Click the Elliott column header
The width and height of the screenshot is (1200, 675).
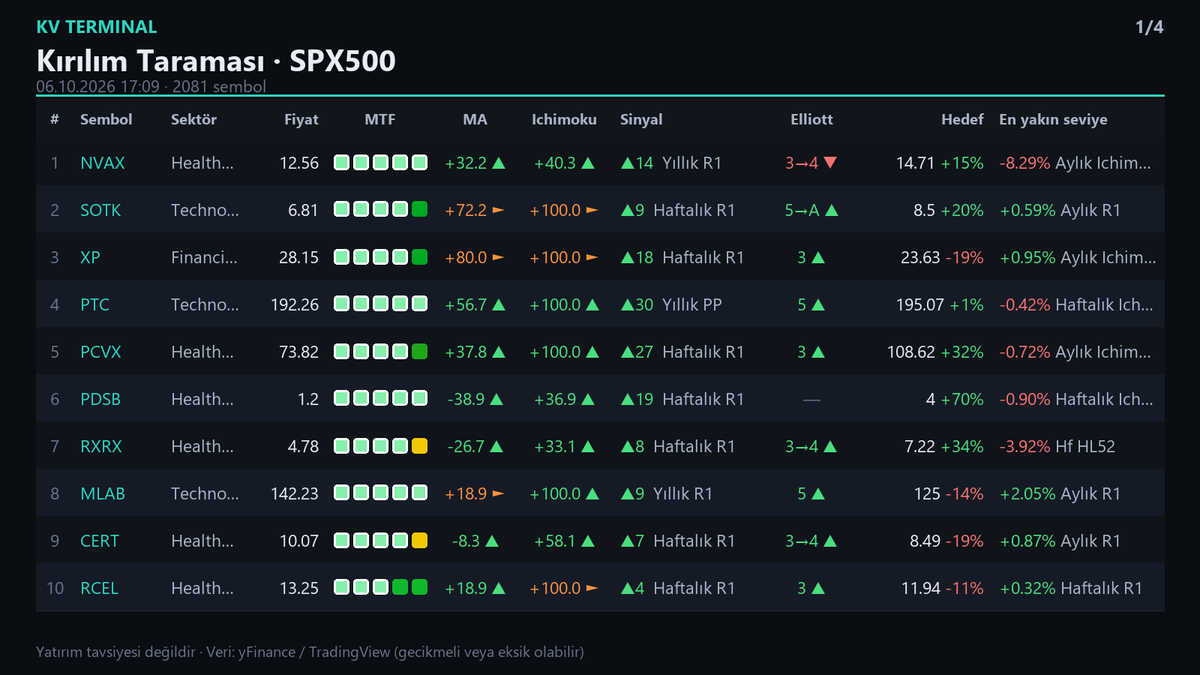point(811,119)
